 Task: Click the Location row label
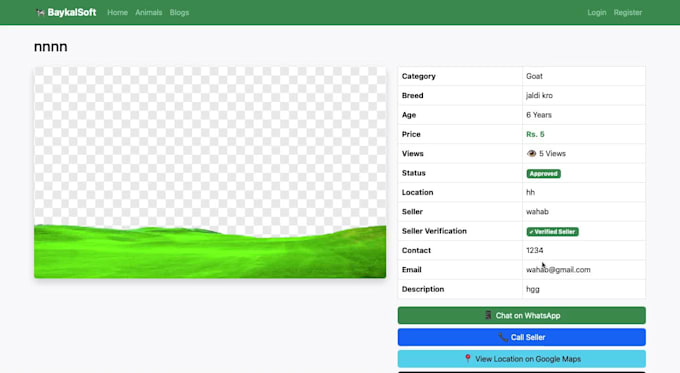[417, 192]
